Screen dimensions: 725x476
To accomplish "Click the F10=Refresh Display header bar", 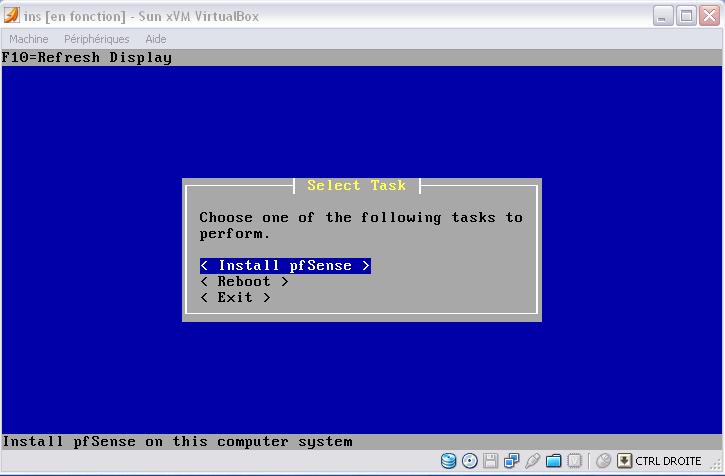I will click(x=87, y=58).
